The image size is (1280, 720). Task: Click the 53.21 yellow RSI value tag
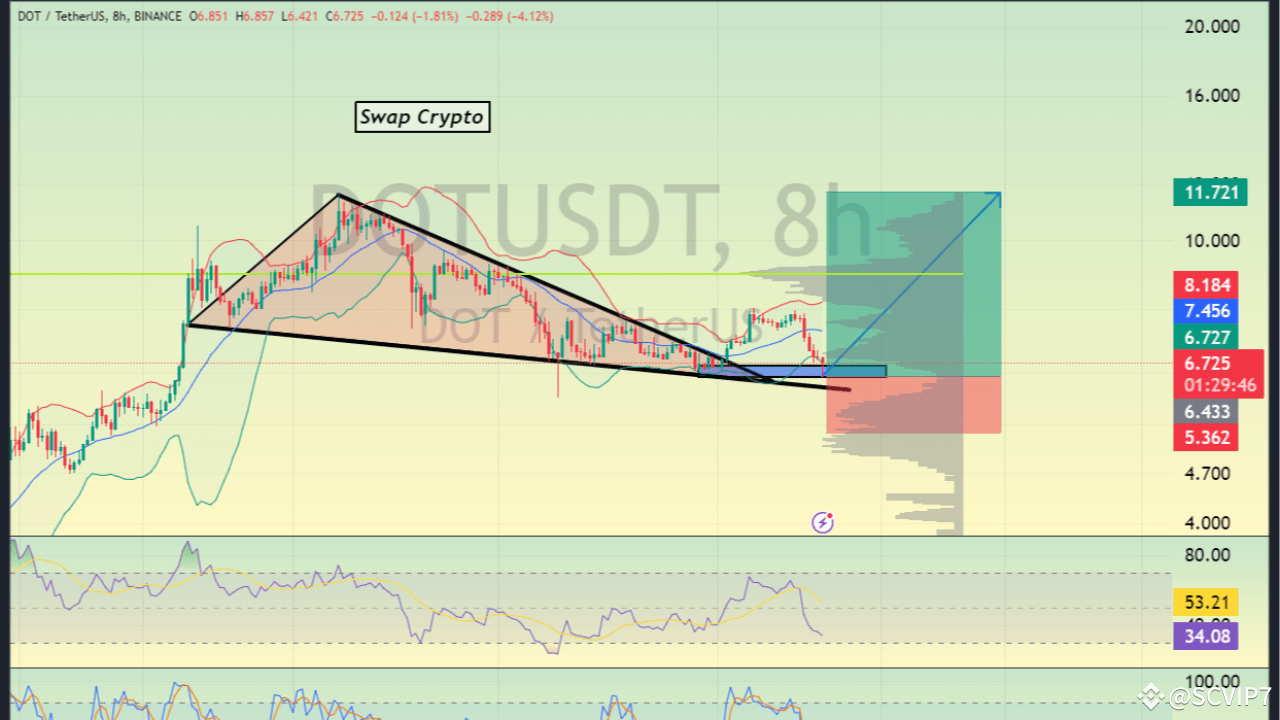pyautogui.click(x=1207, y=602)
